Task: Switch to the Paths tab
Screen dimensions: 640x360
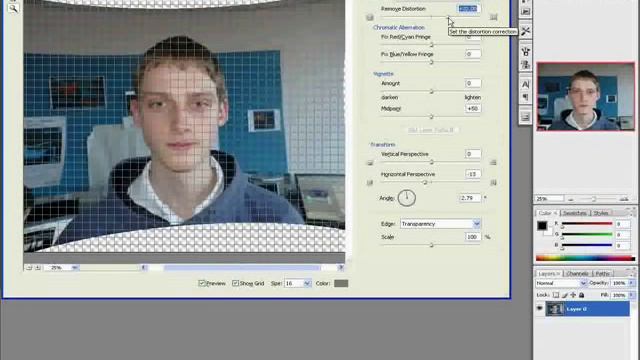Action: [x=602, y=273]
